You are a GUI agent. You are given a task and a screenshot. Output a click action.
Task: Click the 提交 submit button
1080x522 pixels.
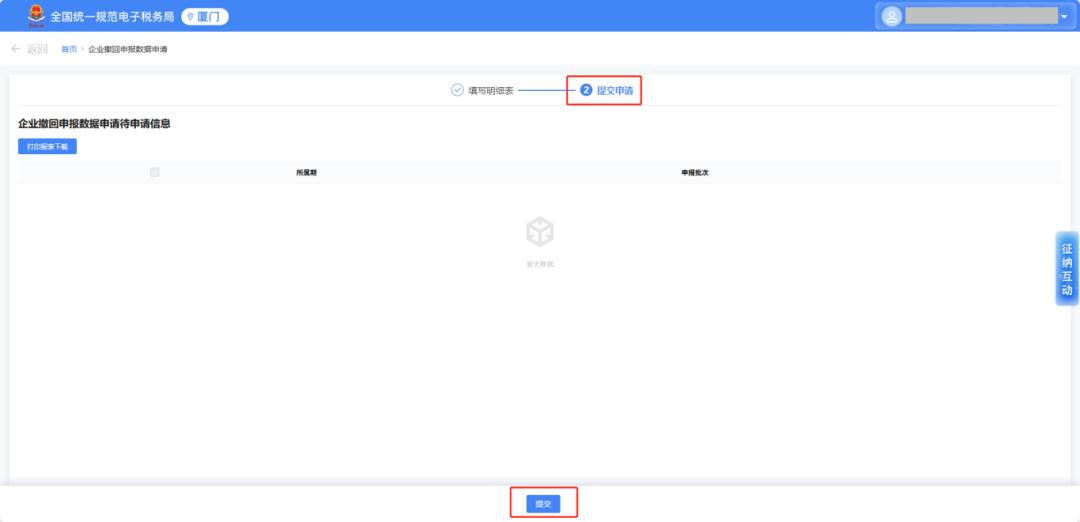tap(543, 504)
